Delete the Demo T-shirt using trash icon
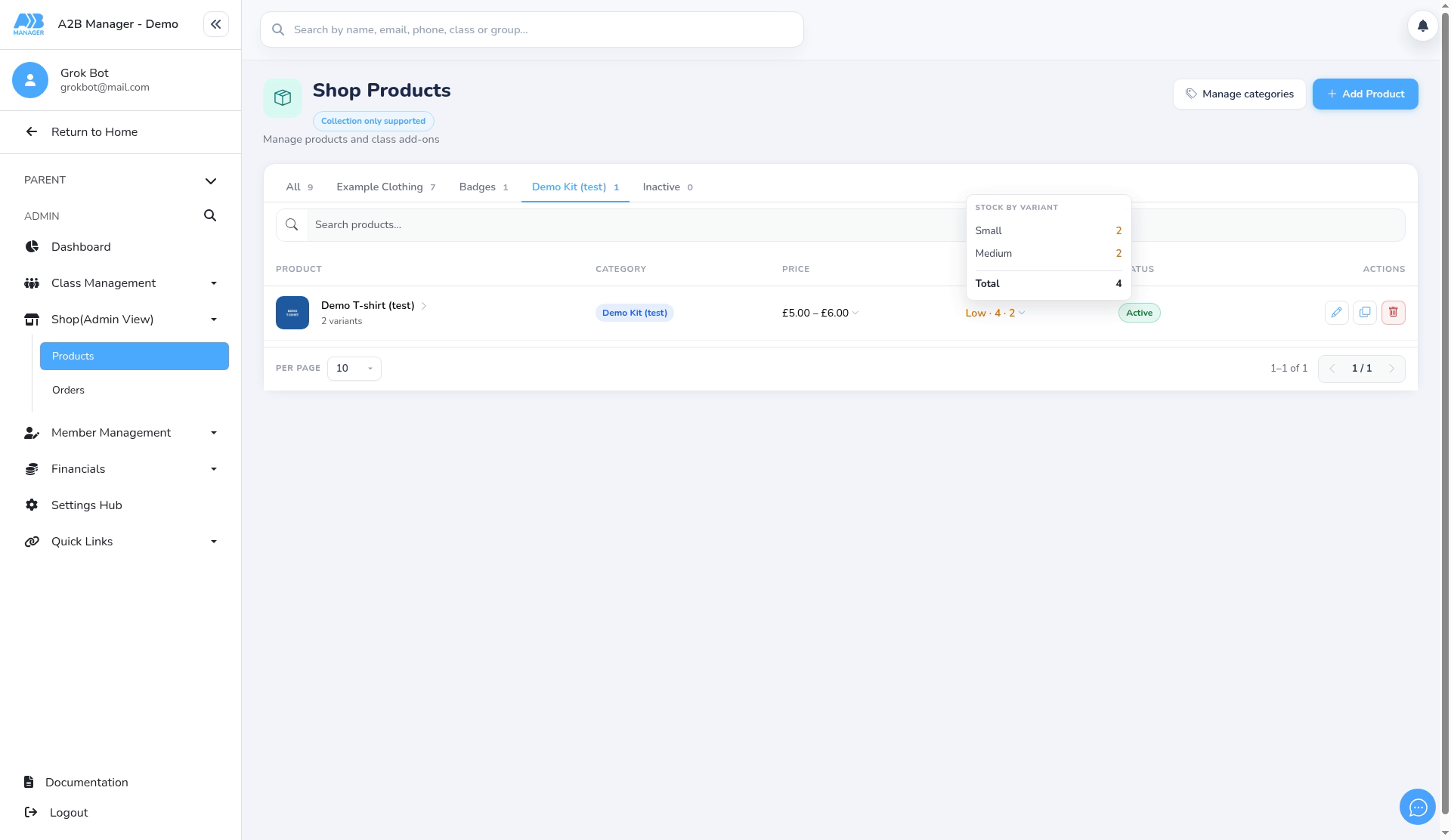The height and width of the screenshot is (840, 1451). pyautogui.click(x=1393, y=313)
